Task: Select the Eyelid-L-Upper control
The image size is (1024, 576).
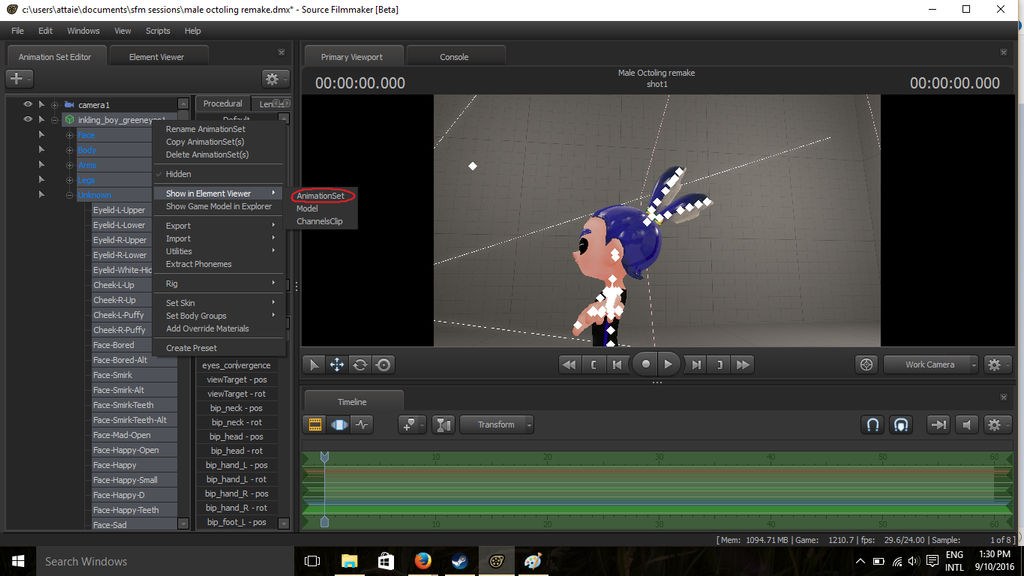Action: 119,210
